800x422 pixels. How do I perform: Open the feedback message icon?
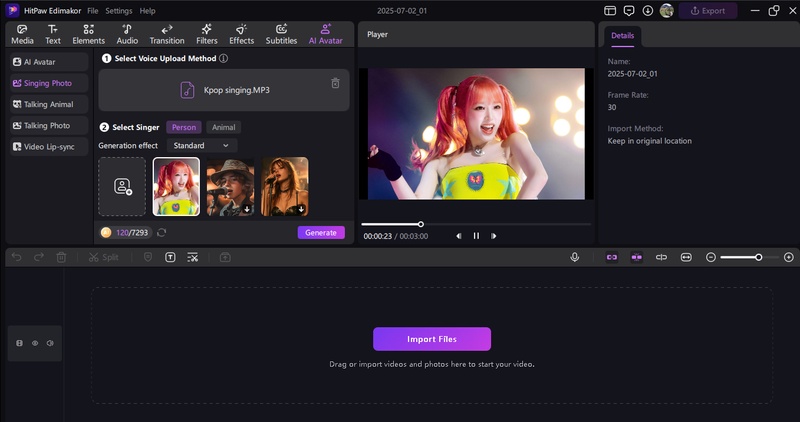(629, 11)
